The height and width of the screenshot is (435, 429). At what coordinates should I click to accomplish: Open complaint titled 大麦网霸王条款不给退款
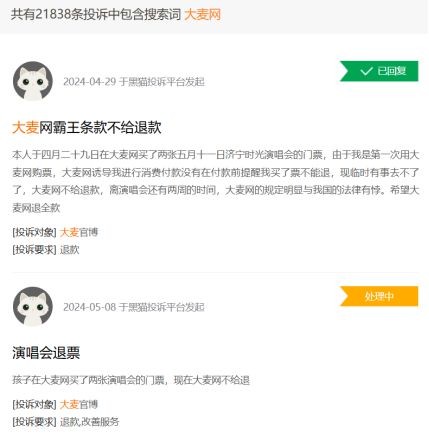point(87,128)
